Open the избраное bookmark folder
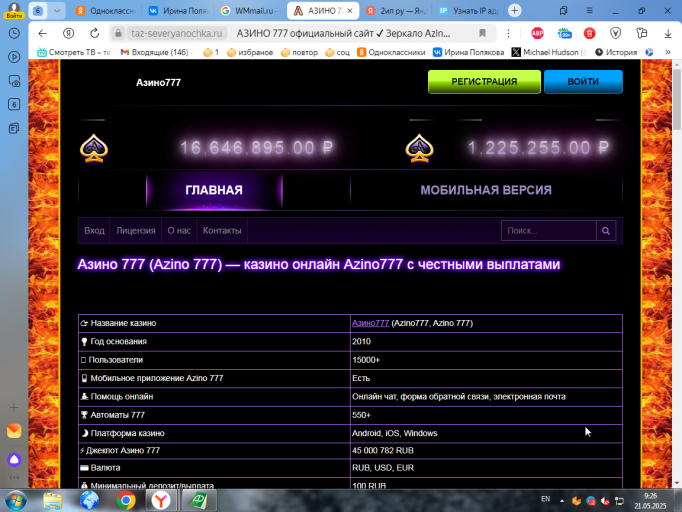Image resolution: width=682 pixels, height=512 pixels. tap(250, 52)
